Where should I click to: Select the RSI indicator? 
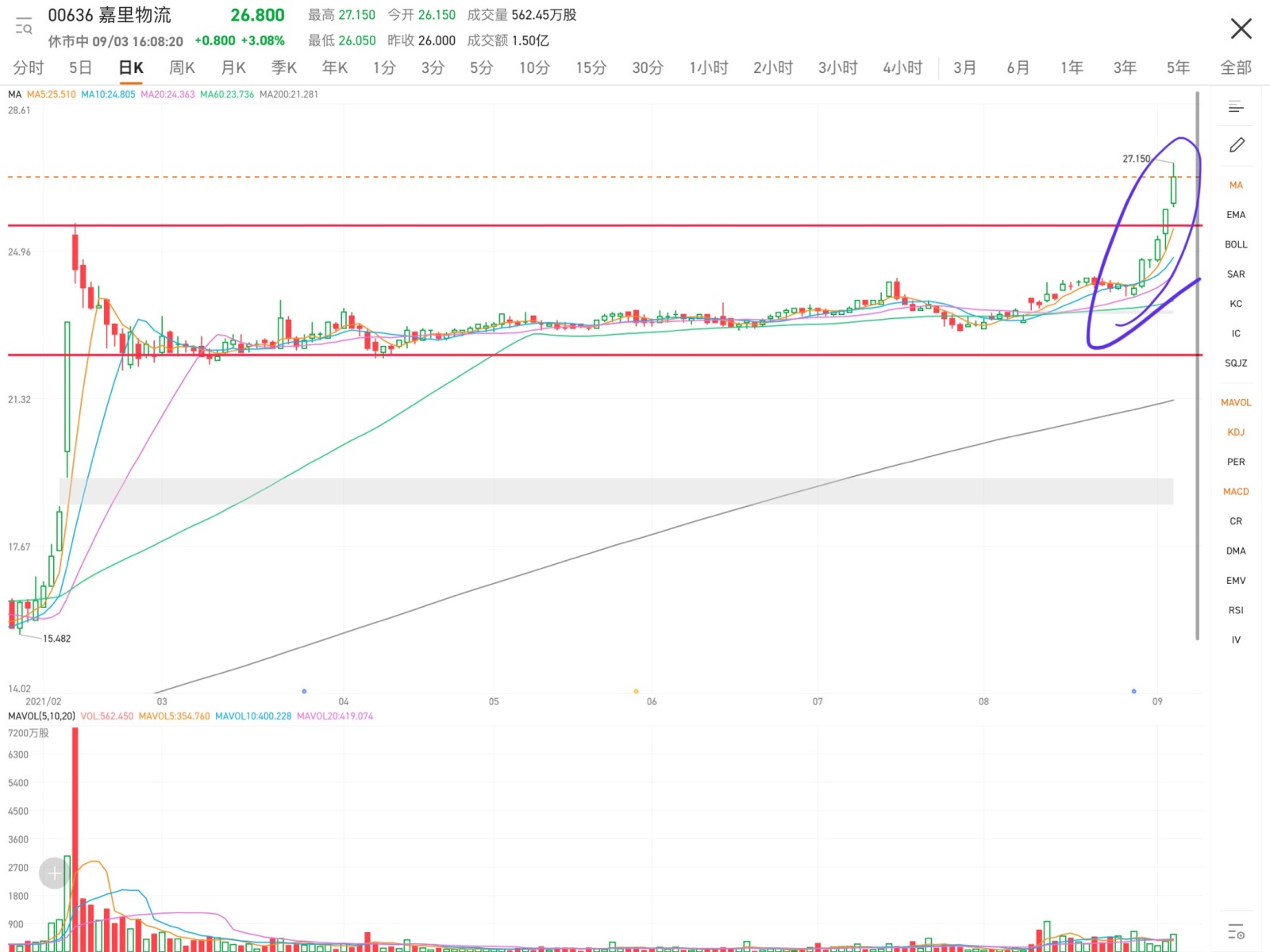point(1236,611)
